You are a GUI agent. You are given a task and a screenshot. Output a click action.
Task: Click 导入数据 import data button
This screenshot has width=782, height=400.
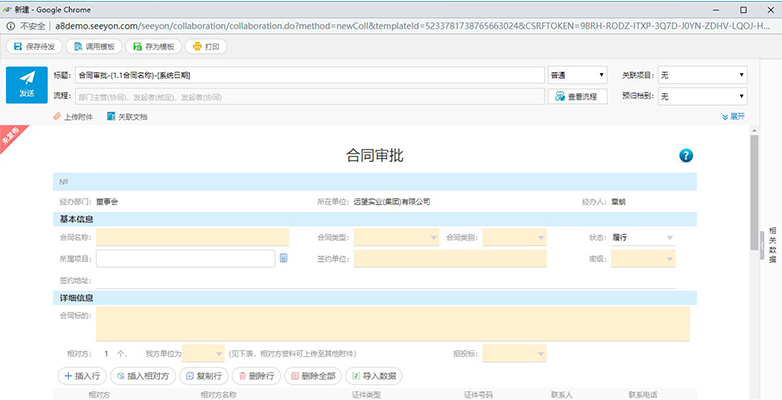click(374, 376)
